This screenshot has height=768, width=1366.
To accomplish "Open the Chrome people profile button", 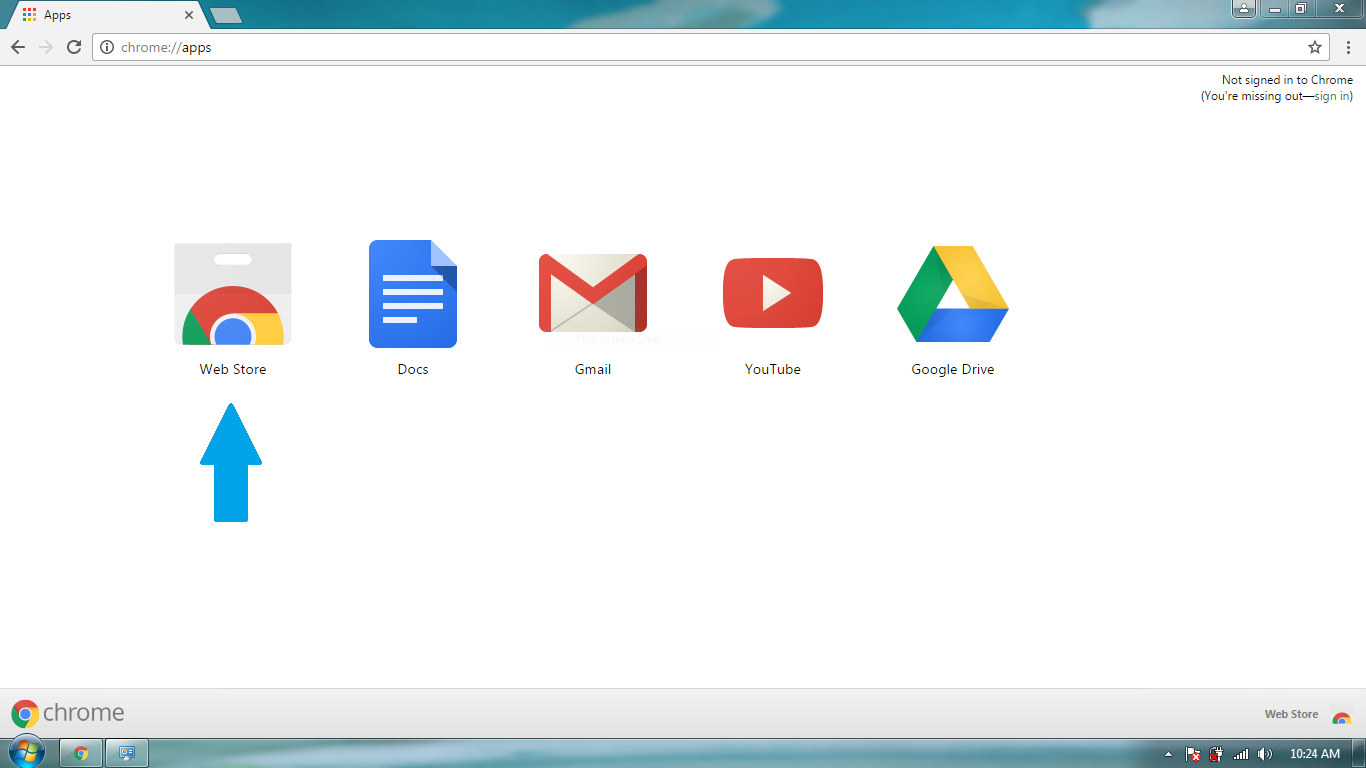I will (x=1244, y=8).
